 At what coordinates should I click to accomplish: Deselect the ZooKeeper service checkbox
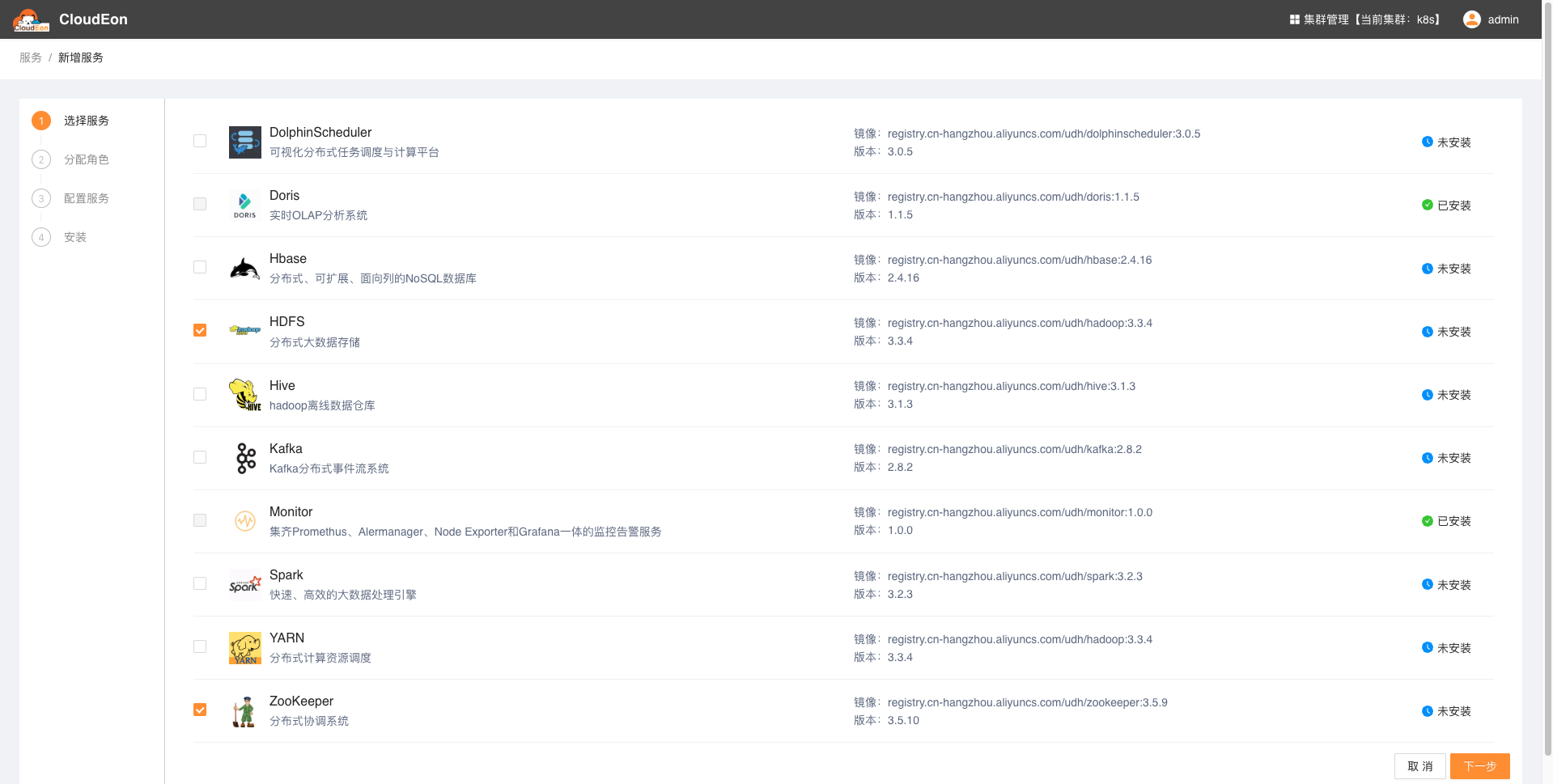point(200,710)
